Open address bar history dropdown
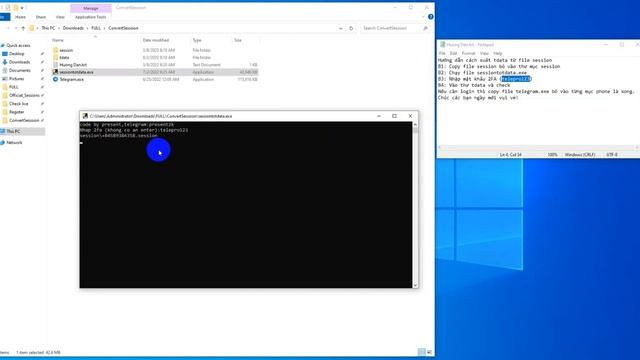The image size is (640, 360). [x=341, y=28]
